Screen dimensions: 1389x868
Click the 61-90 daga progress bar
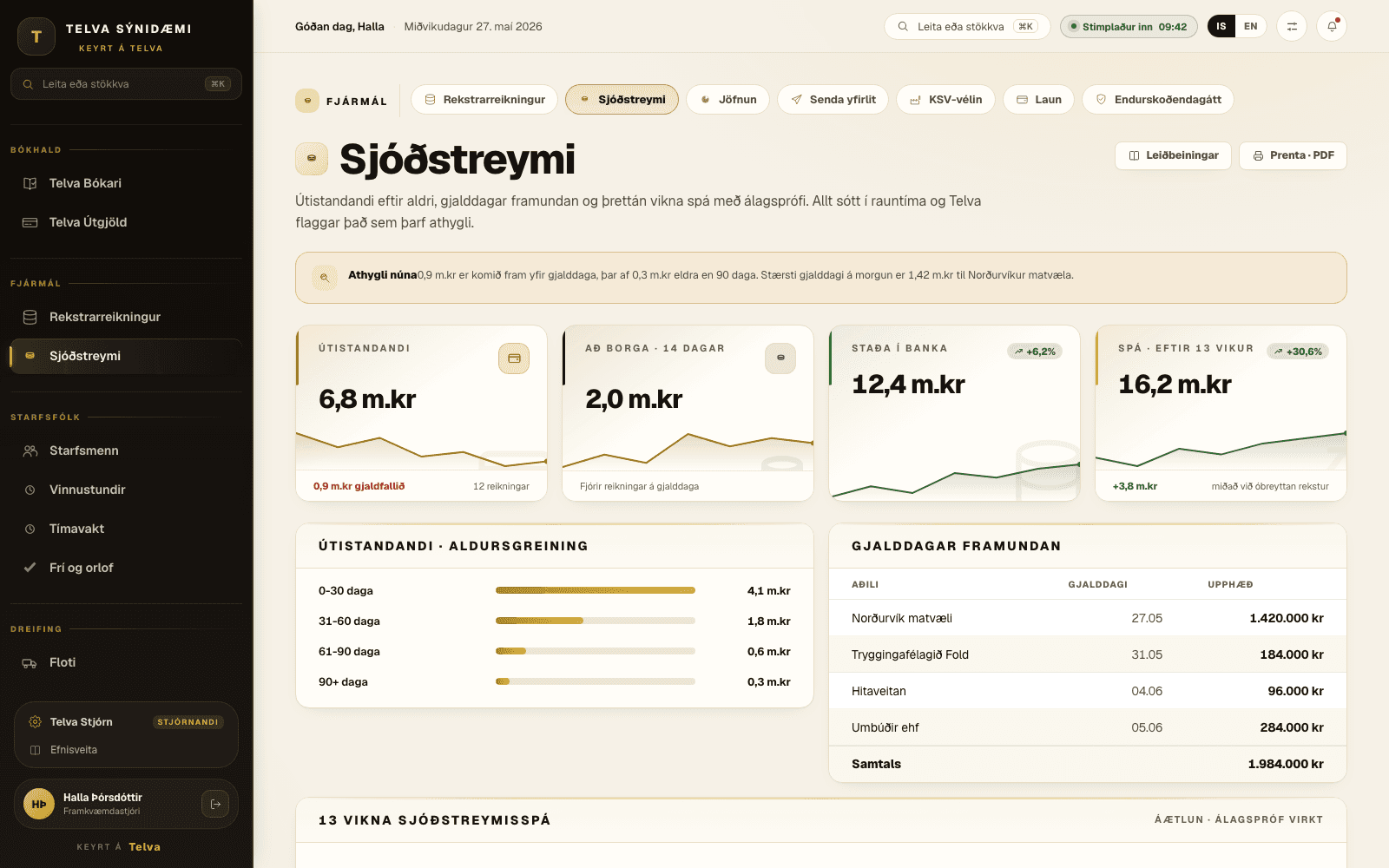pos(596,651)
